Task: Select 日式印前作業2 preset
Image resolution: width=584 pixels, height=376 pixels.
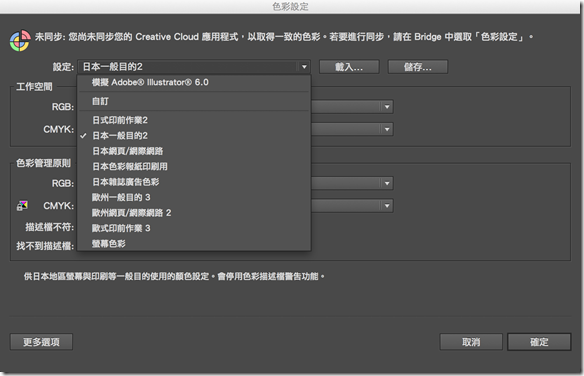Action: (194, 120)
